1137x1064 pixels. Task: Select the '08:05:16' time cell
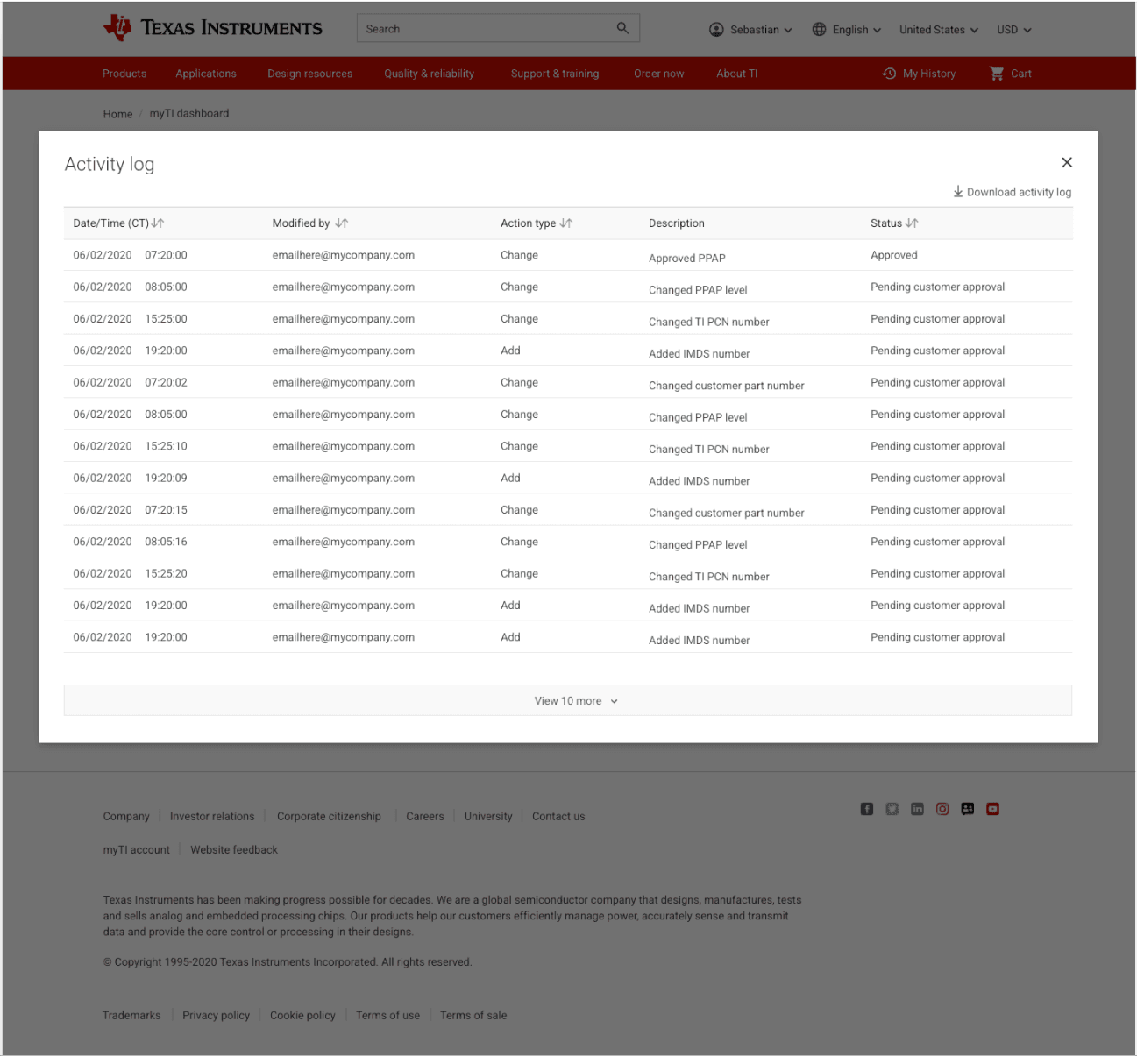tap(166, 542)
